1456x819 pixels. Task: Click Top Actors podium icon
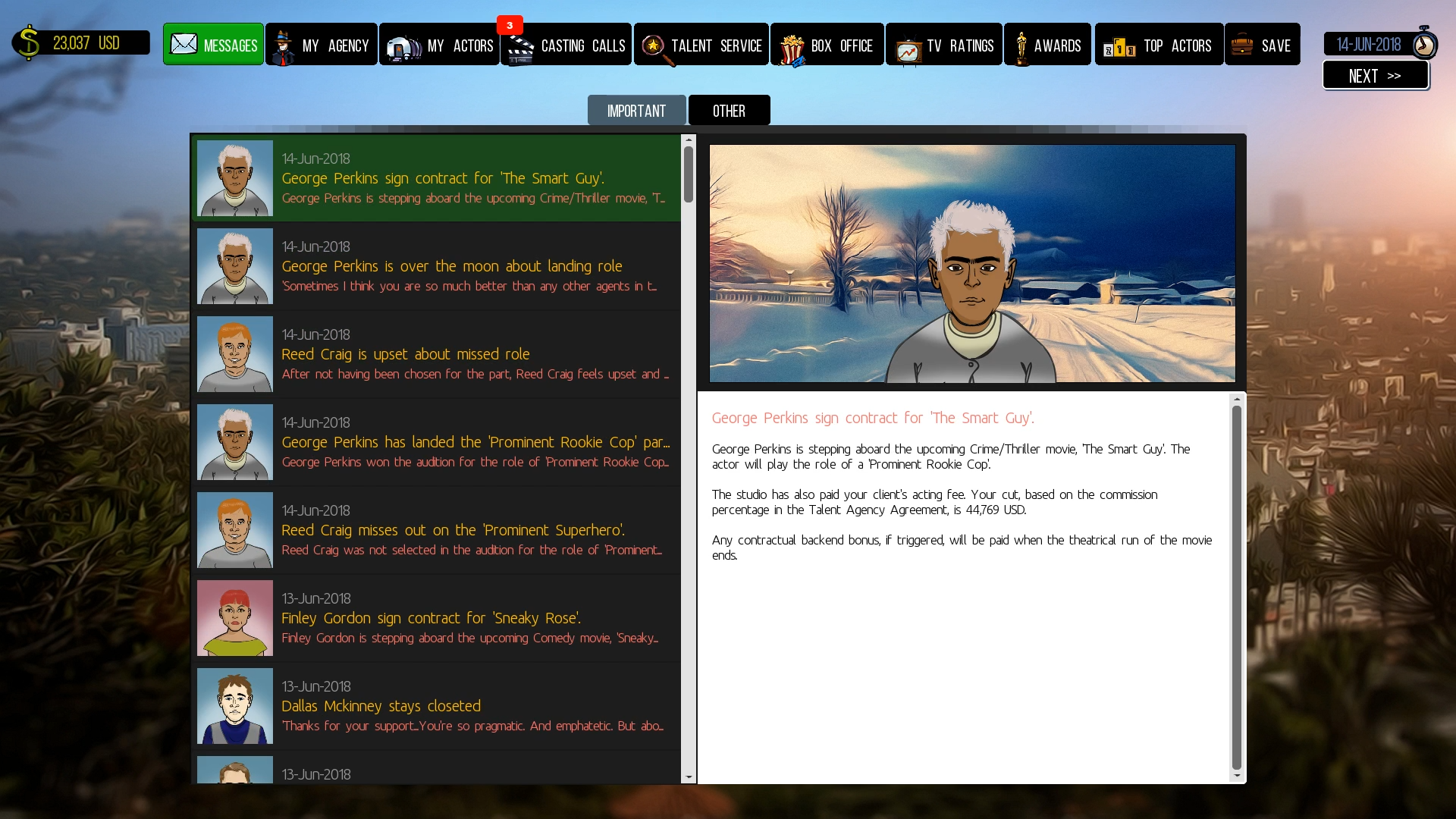click(1119, 49)
